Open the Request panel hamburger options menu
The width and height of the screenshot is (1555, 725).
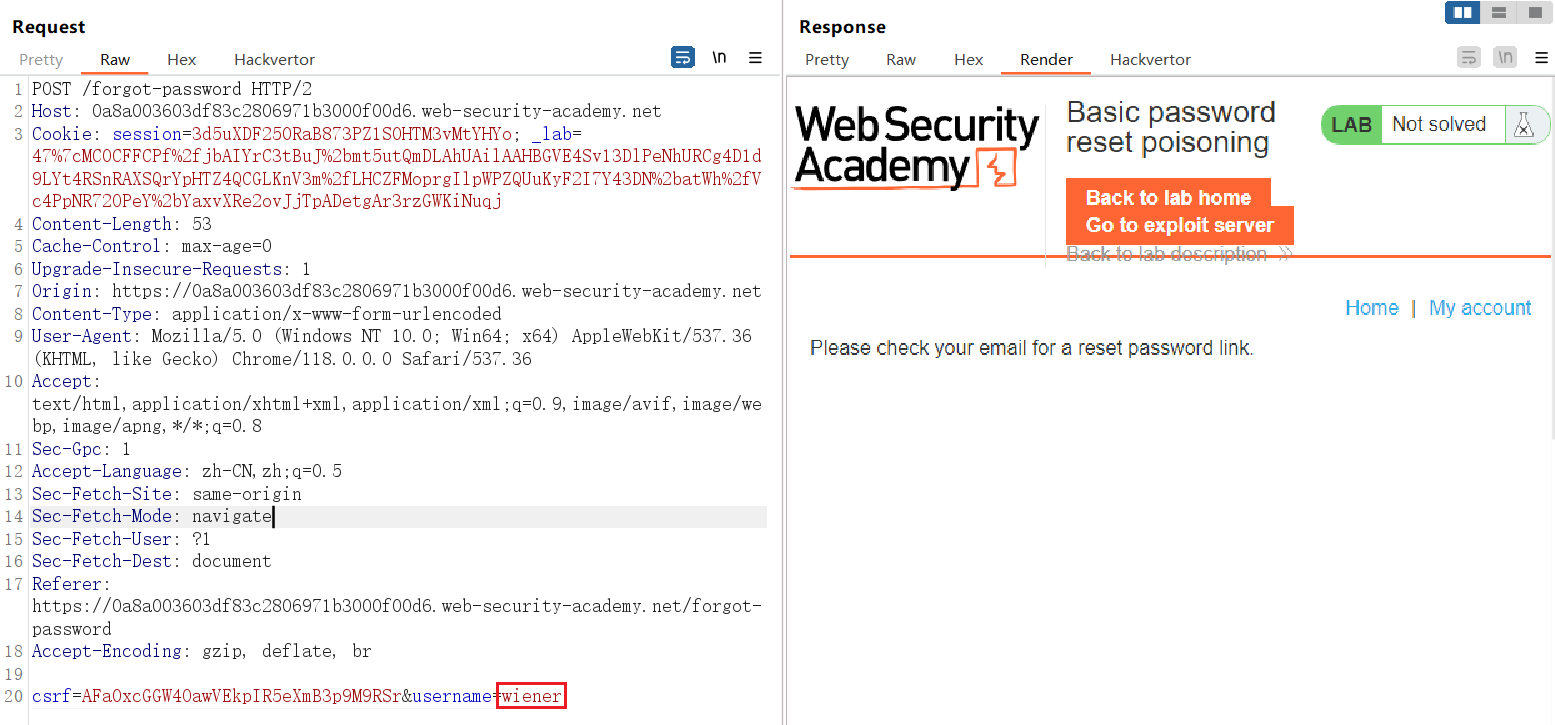click(756, 58)
